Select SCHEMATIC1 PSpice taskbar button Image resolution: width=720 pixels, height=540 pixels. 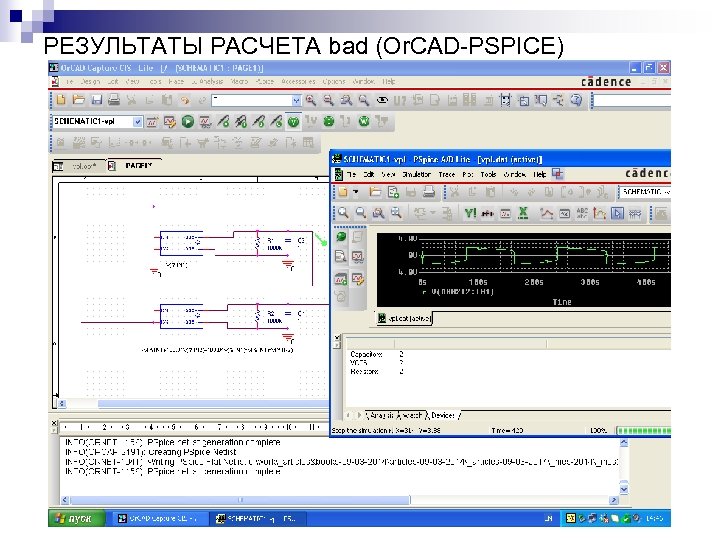(x=259, y=518)
